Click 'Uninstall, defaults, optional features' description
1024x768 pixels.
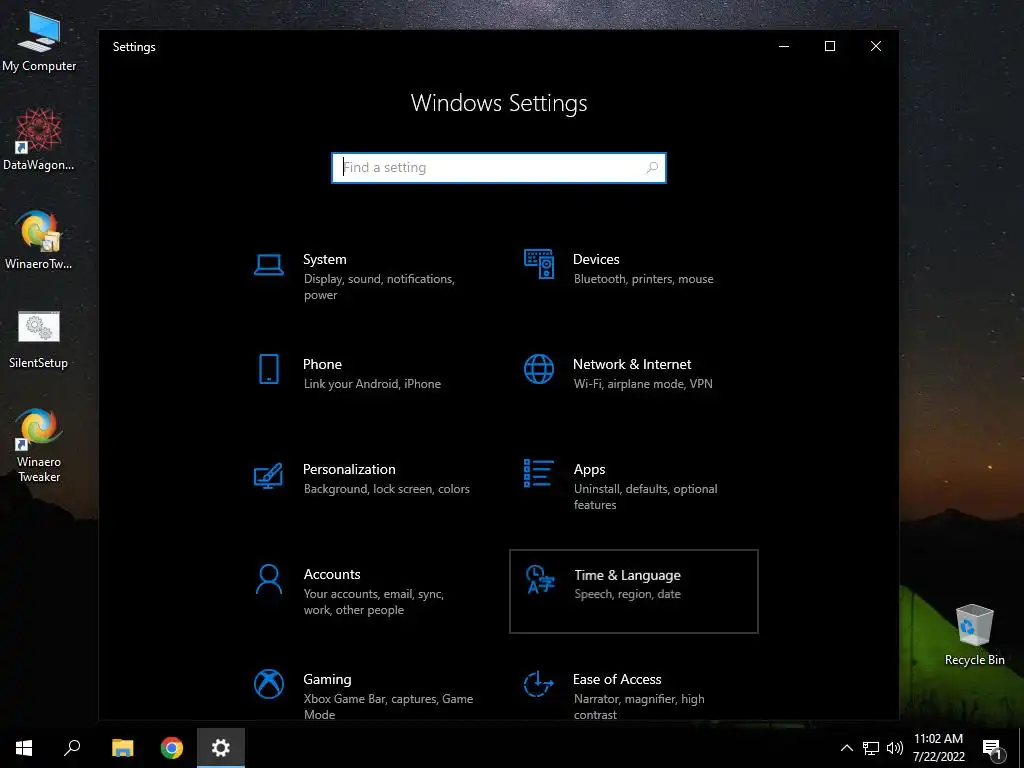tap(645, 497)
